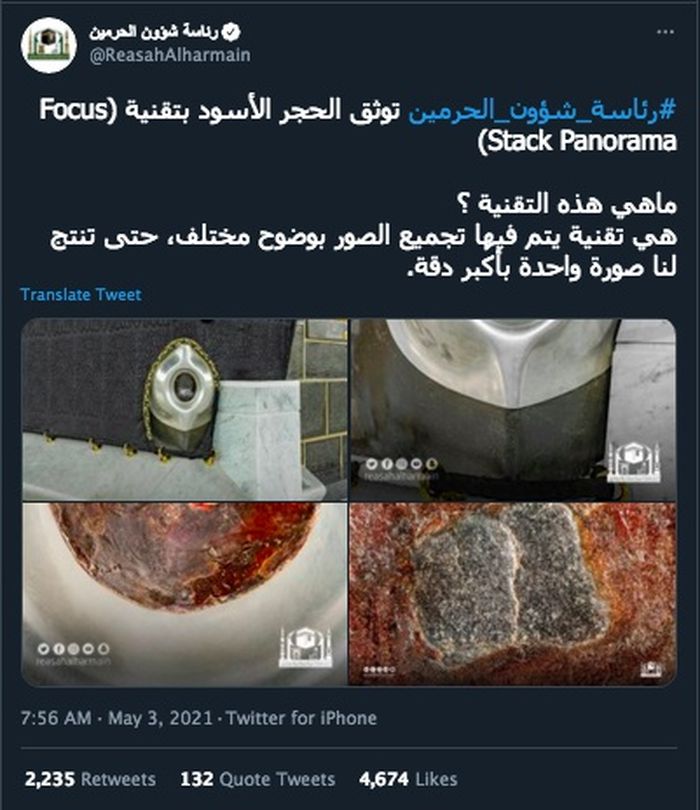Click the 7:56 AM May 3, 2021 timestamp
The height and width of the screenshot is (810, 700).
pos(117,718)
